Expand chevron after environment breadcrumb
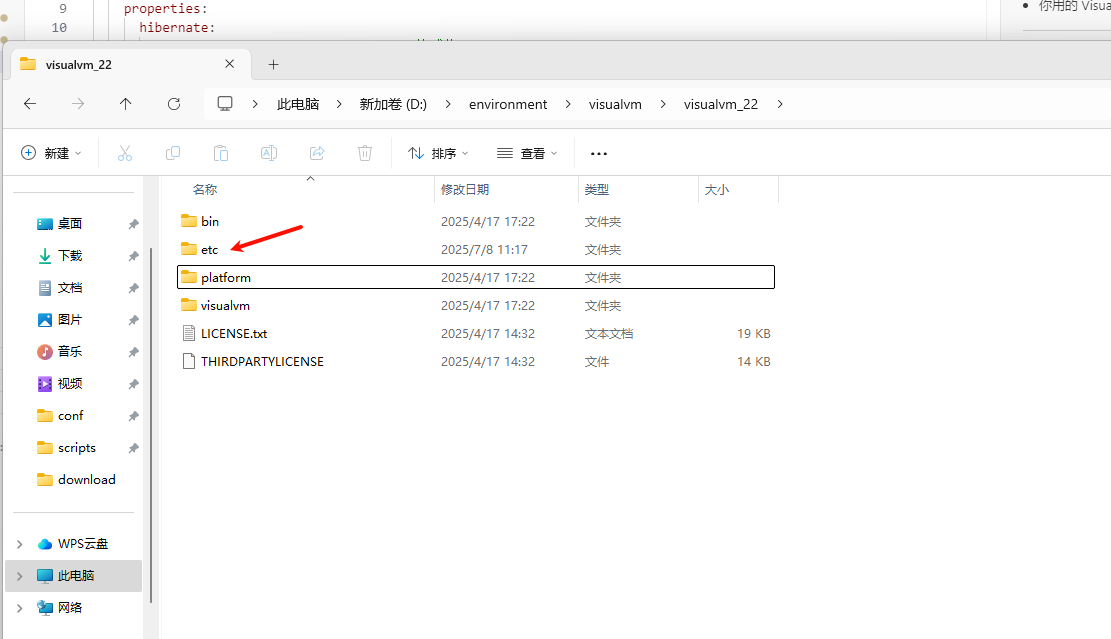Viewport: 1111px width, 639px height. [568, 104]
